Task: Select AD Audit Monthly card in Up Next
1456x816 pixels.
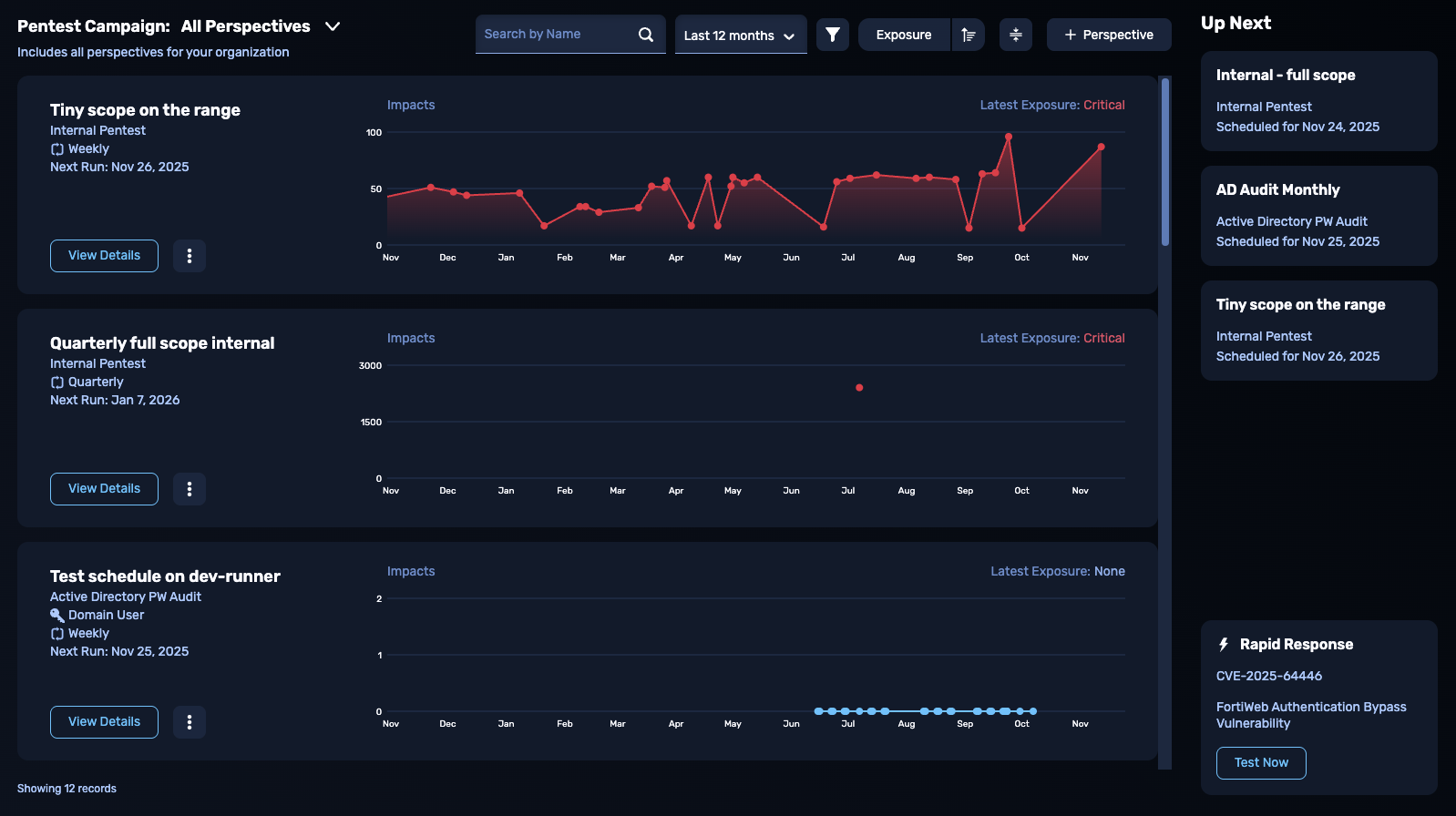Action: point(1318,215)
